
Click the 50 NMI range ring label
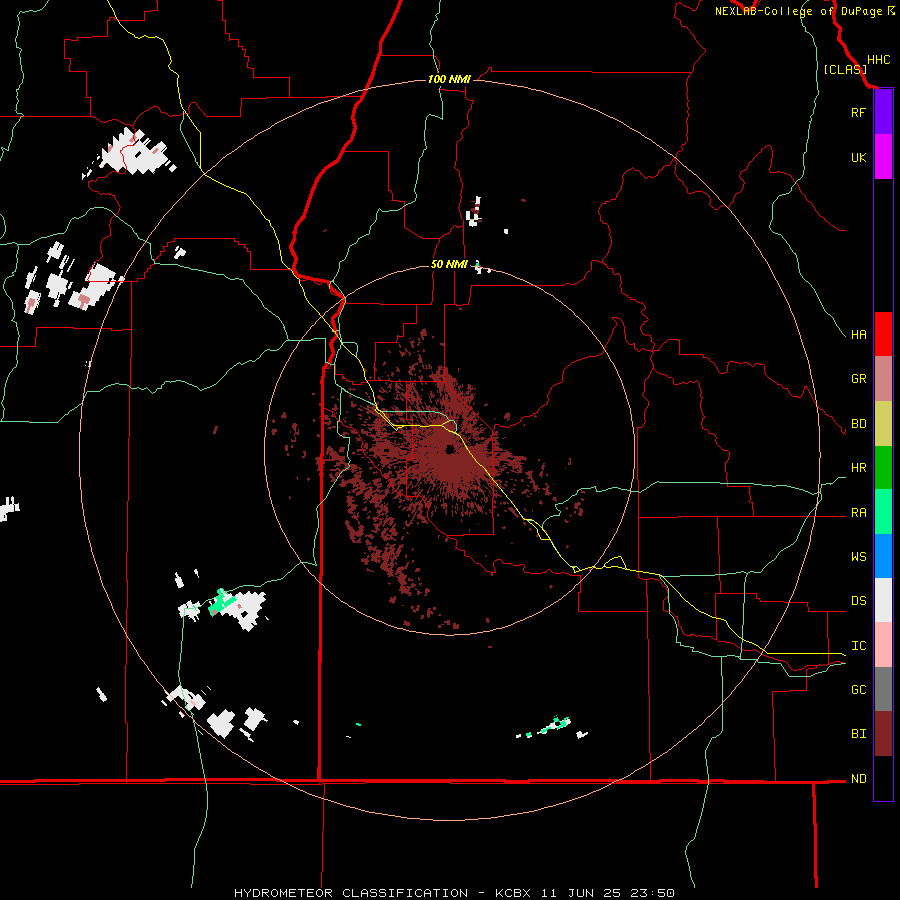click(x=449, y=264)
